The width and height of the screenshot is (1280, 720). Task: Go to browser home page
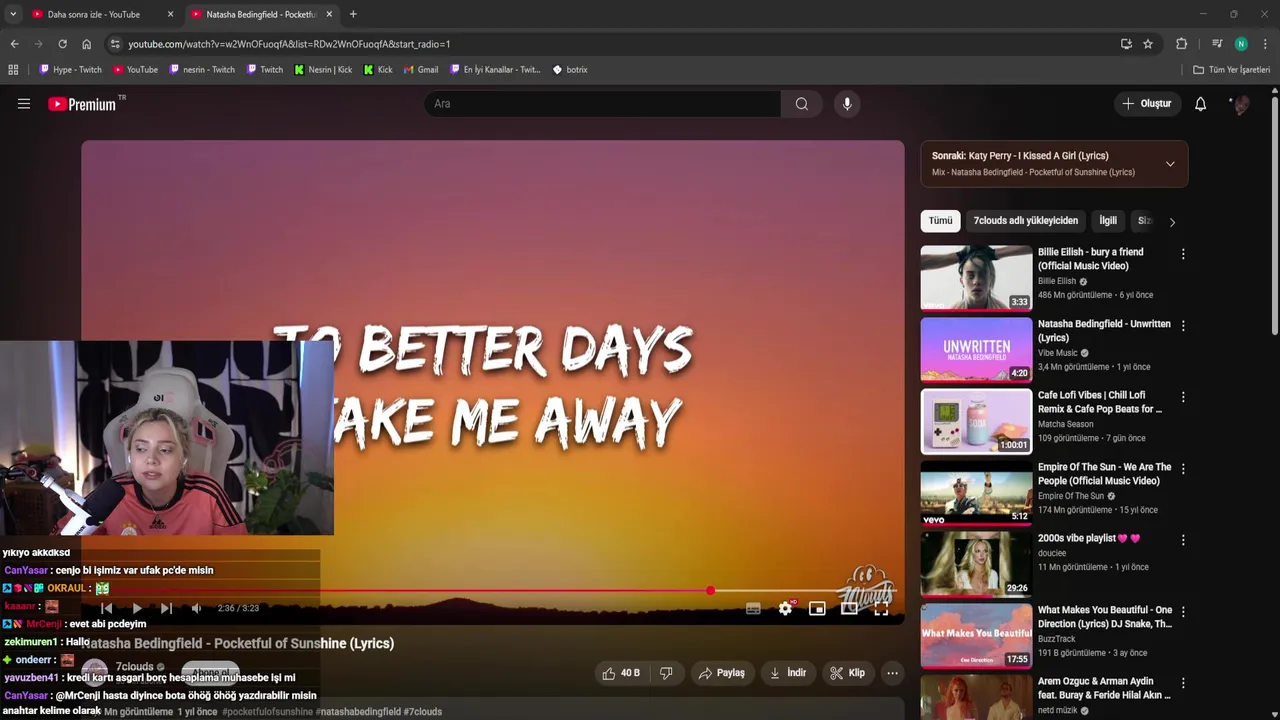tap(87, 44)
